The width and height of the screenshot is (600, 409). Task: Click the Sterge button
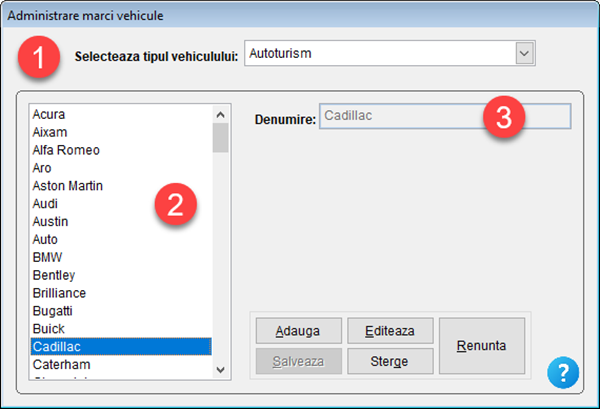pos(390,361)
